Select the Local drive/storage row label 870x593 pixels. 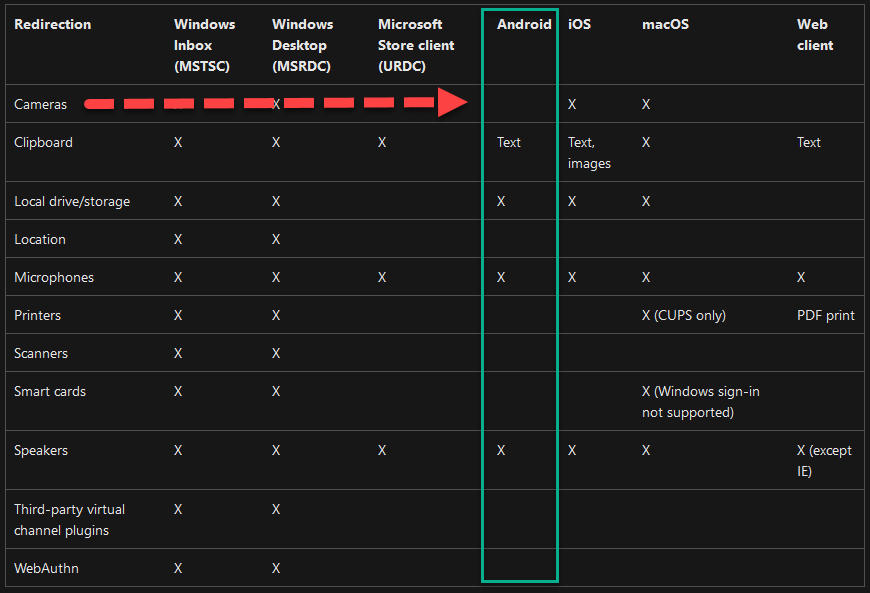(72, 201)
